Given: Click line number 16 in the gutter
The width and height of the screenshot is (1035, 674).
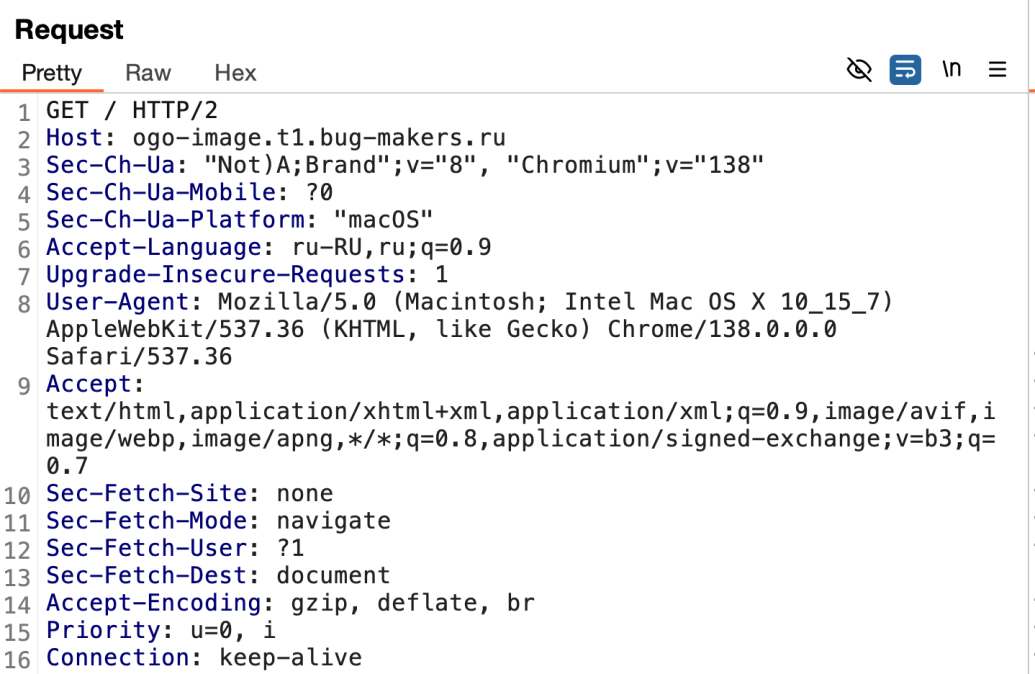Looking at the screenshot, I should (17, 660).
